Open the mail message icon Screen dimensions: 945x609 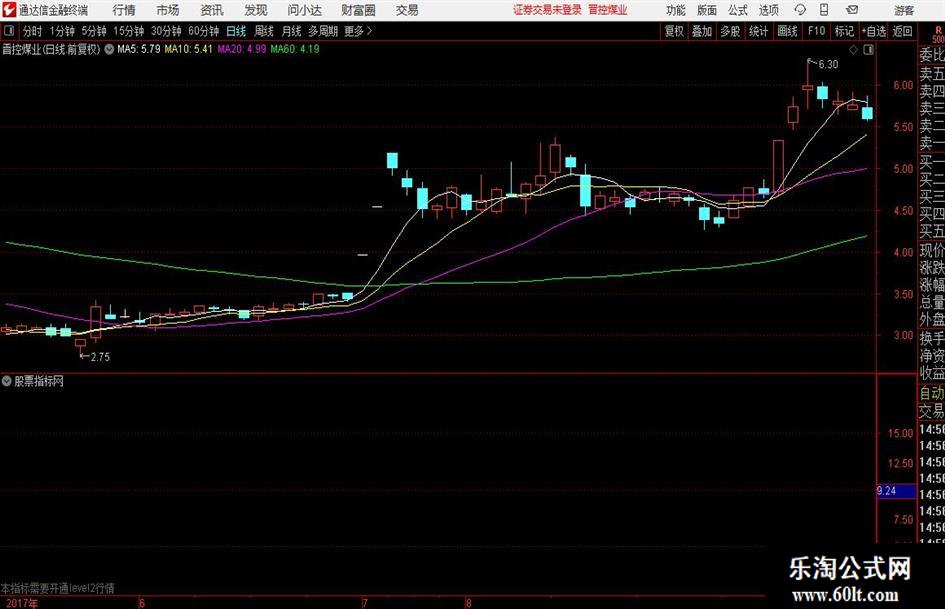click(852, 10)
